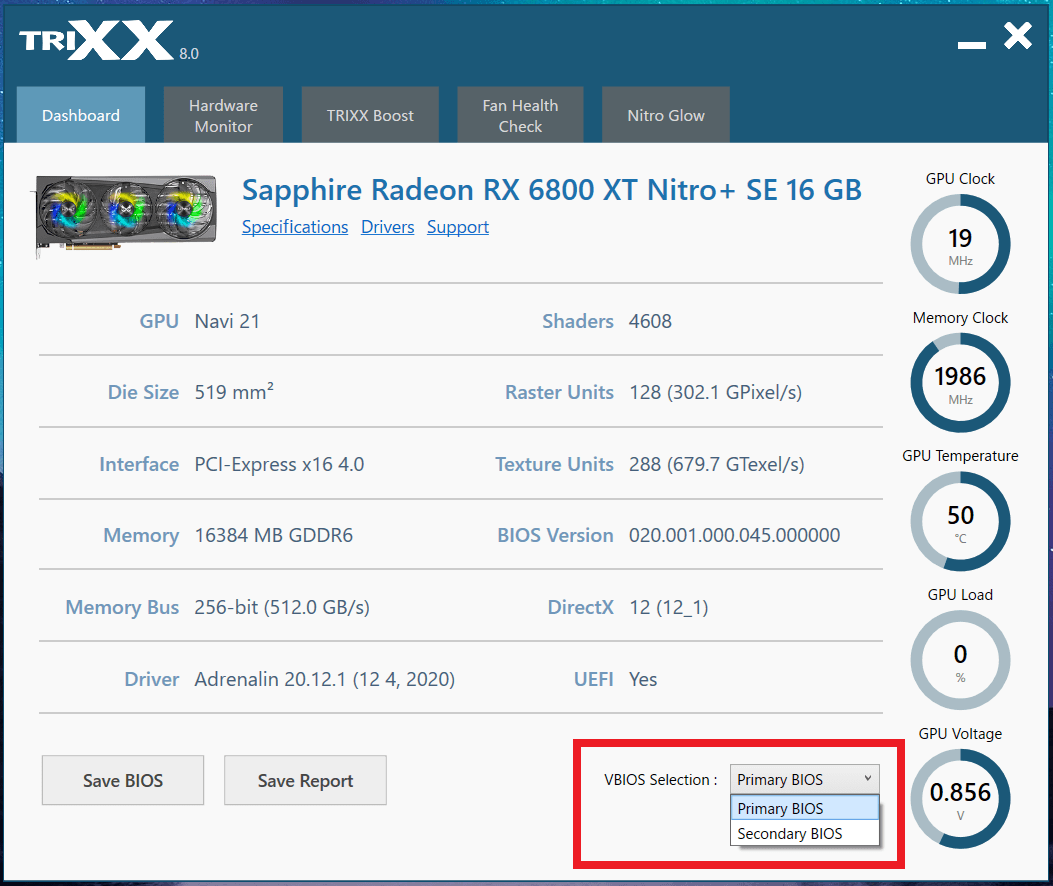
Task: Click the Die Size field label
Action: [144, 392]
